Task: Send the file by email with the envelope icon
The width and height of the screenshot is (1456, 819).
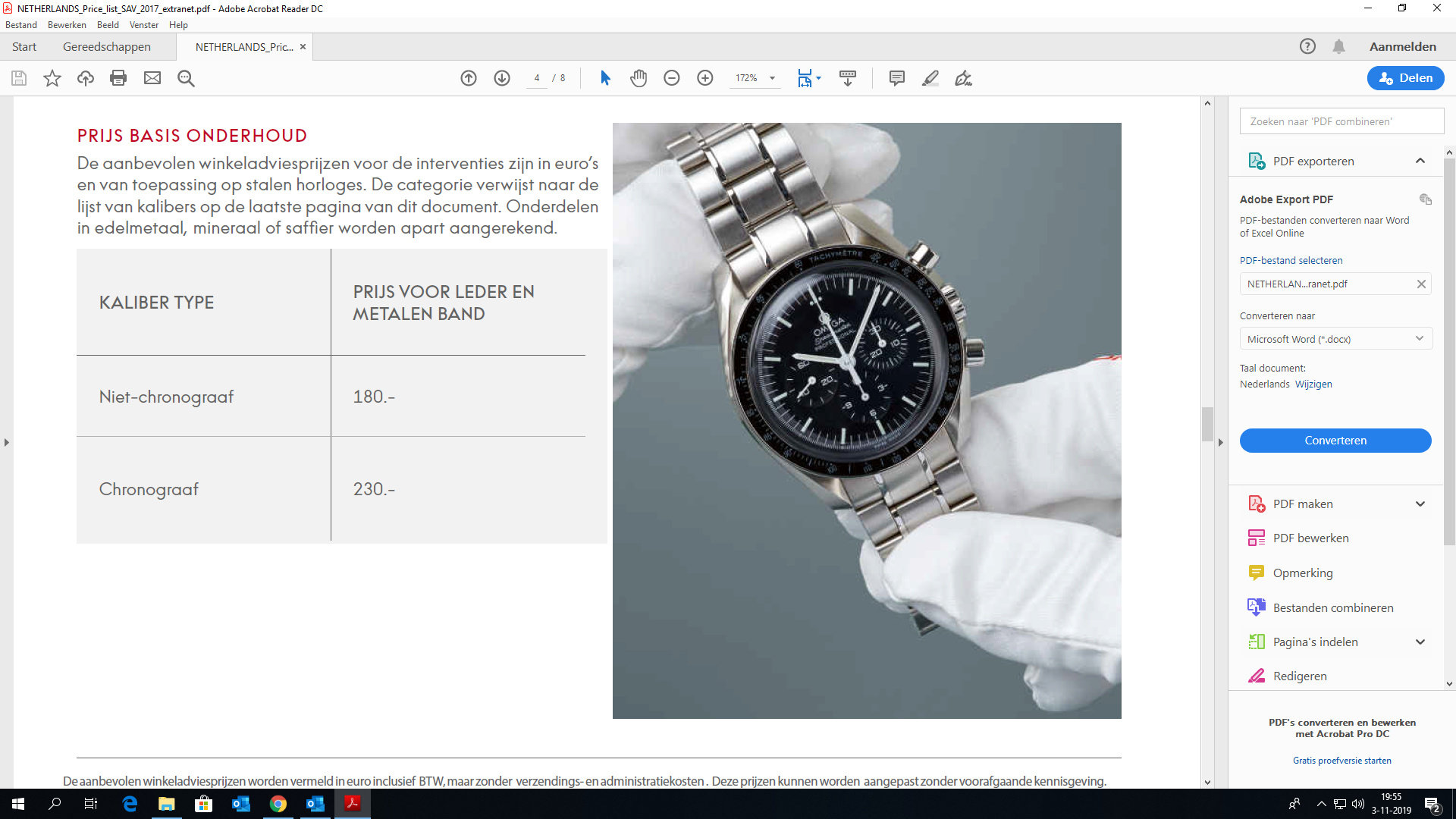Action: pyautogui.click(x=152, y=78)
